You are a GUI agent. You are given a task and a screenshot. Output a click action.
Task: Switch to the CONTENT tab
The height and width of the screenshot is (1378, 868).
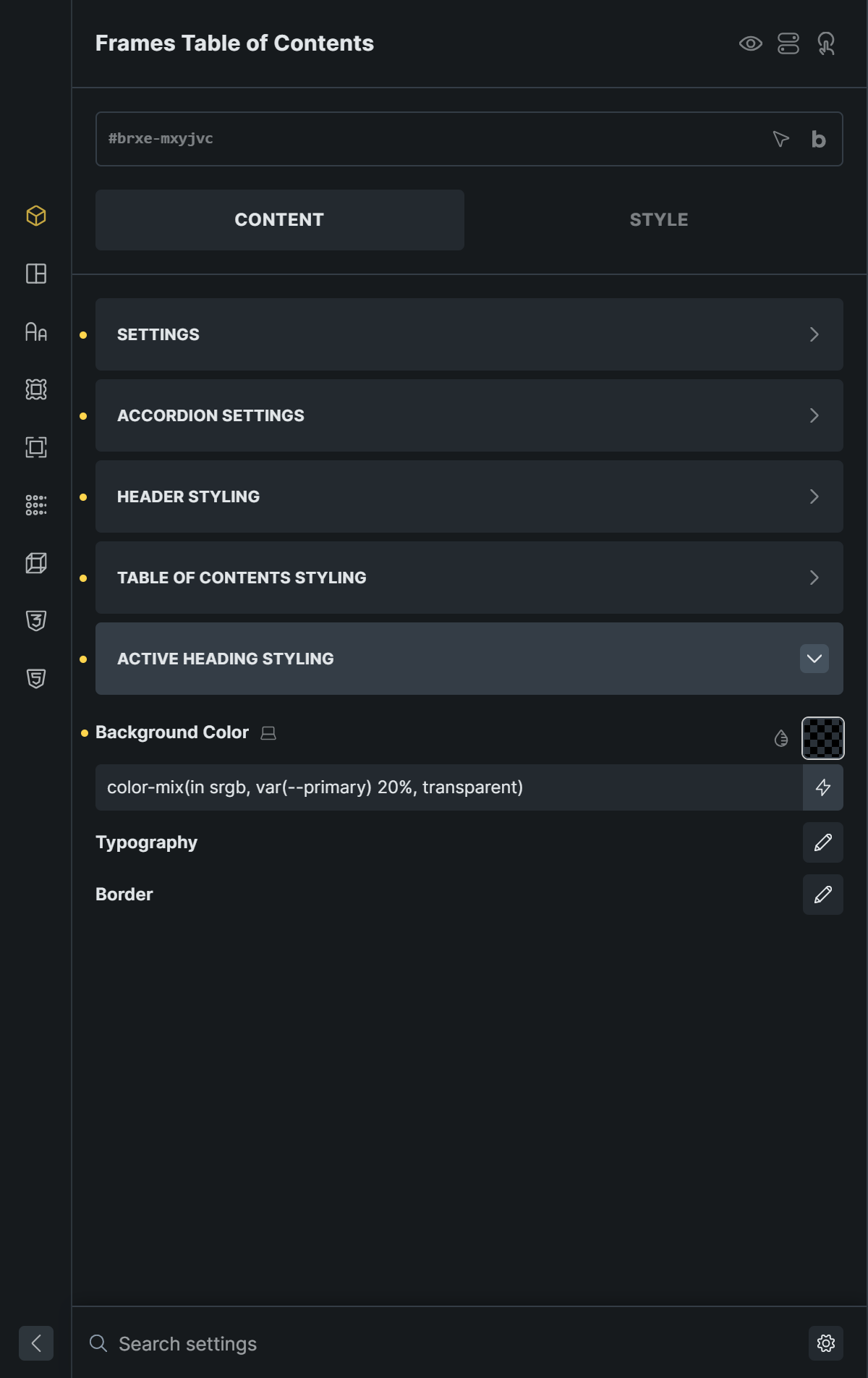tap(280, 220)
